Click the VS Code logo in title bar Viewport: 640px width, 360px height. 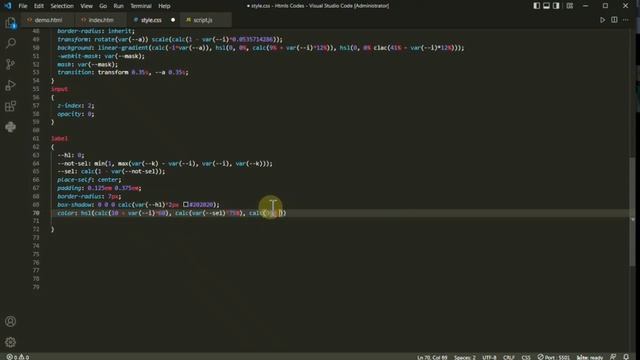coord(8,6)
